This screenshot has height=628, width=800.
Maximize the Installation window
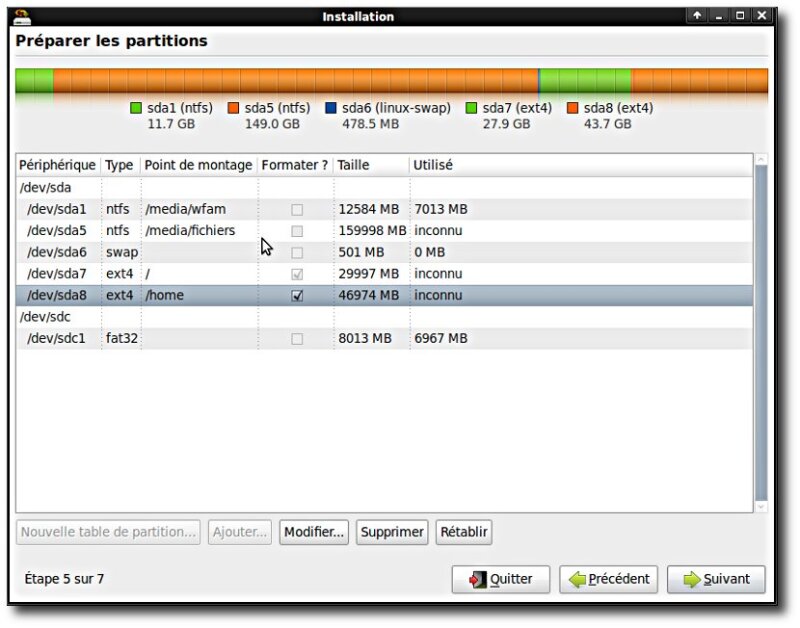coord(740,15)
